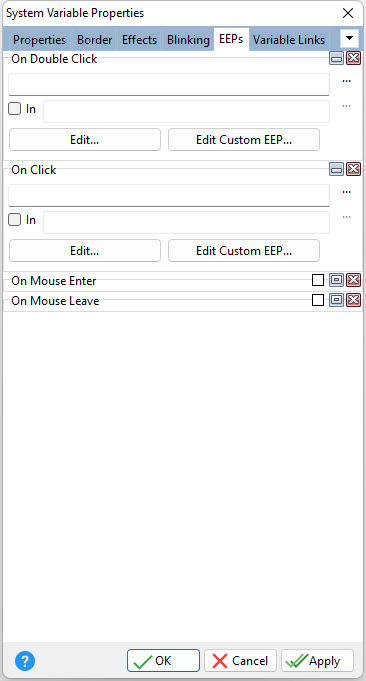Collapse the On Click section
The image size is (366, 681).
[336, 169]
